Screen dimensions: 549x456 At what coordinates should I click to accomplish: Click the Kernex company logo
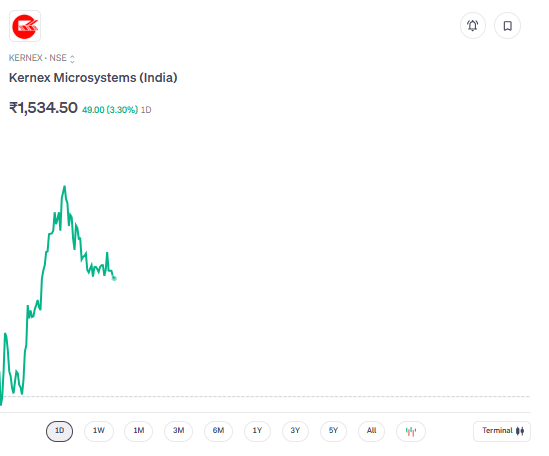25,26
